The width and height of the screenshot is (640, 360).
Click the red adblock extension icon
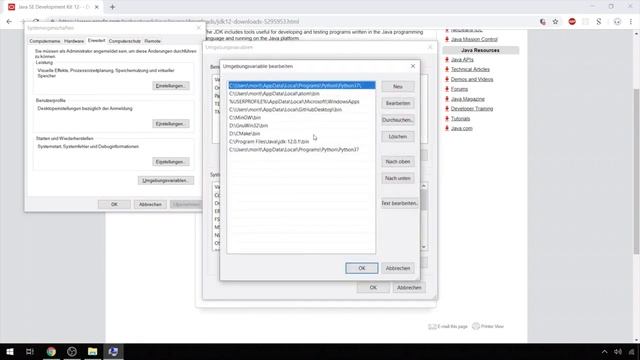[x=572, y=22]
